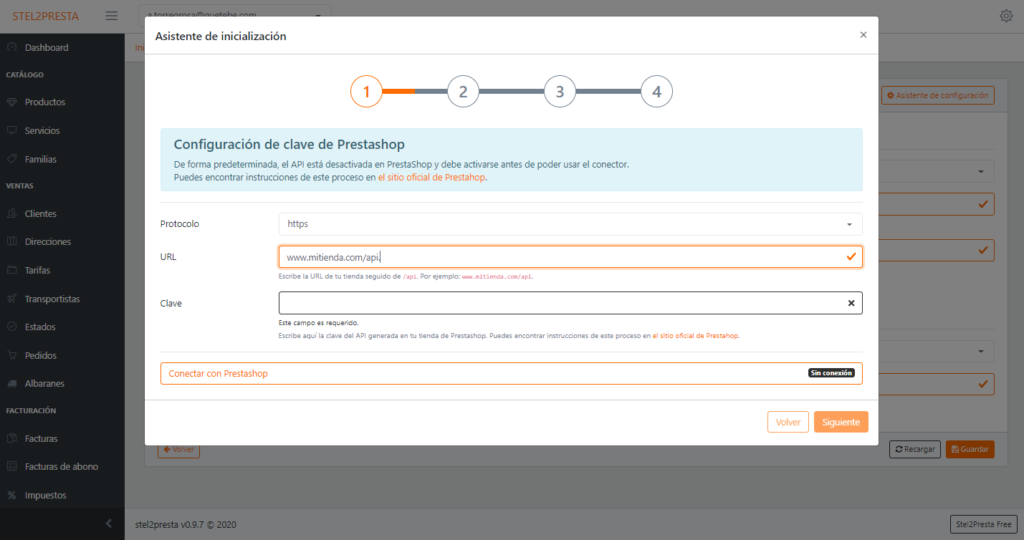
Task: Focus the URL input field
Action: [x=560, y=257]
